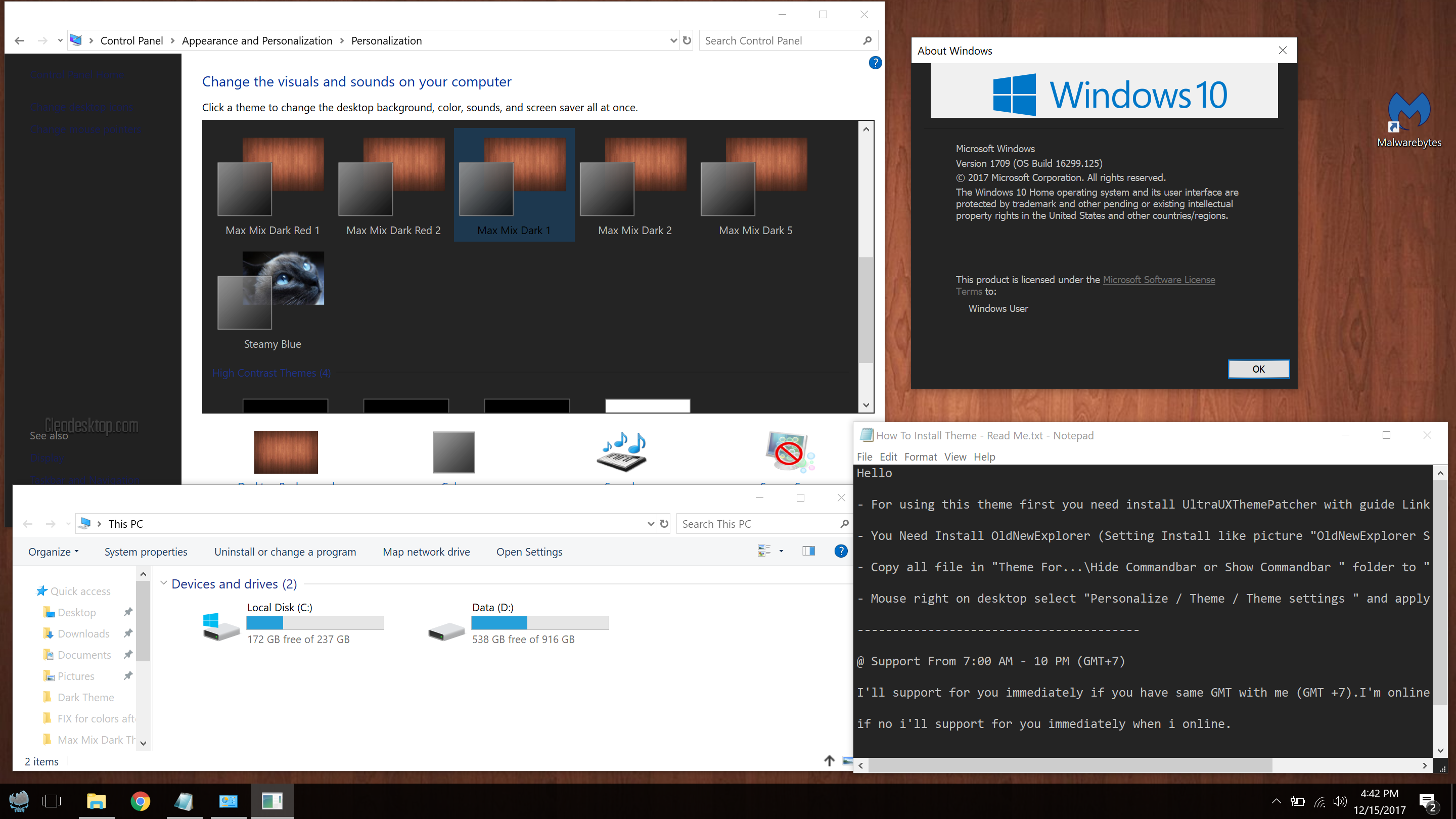The image size is (1456, 819).
Task: Click the Wi-Fi network tray icon
Action: [x=1320, y=801]
